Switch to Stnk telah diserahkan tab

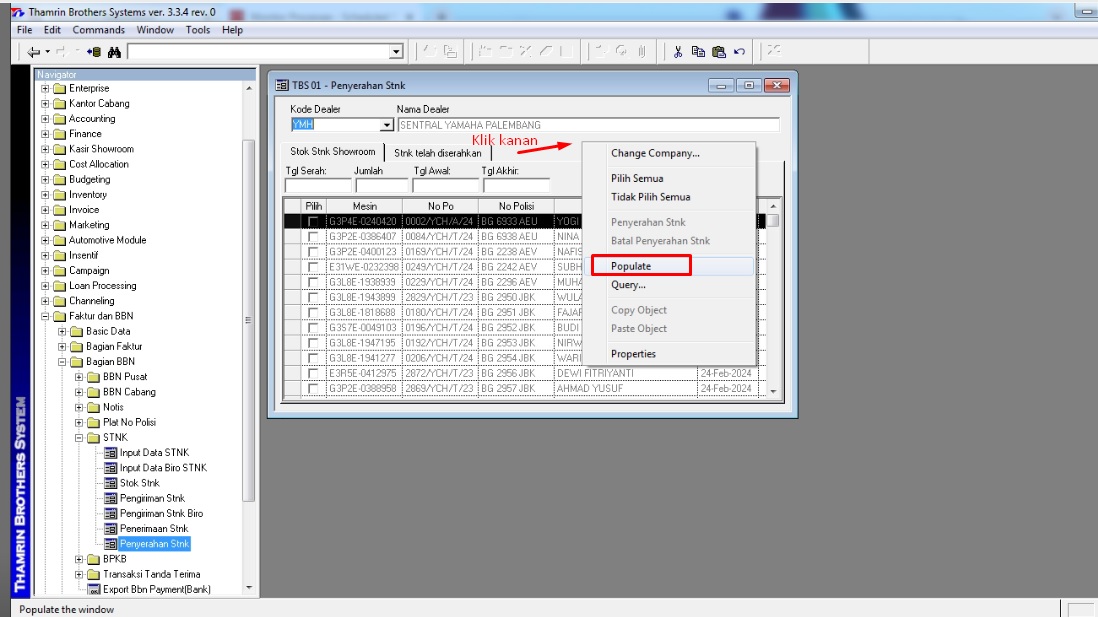[437, 153]
